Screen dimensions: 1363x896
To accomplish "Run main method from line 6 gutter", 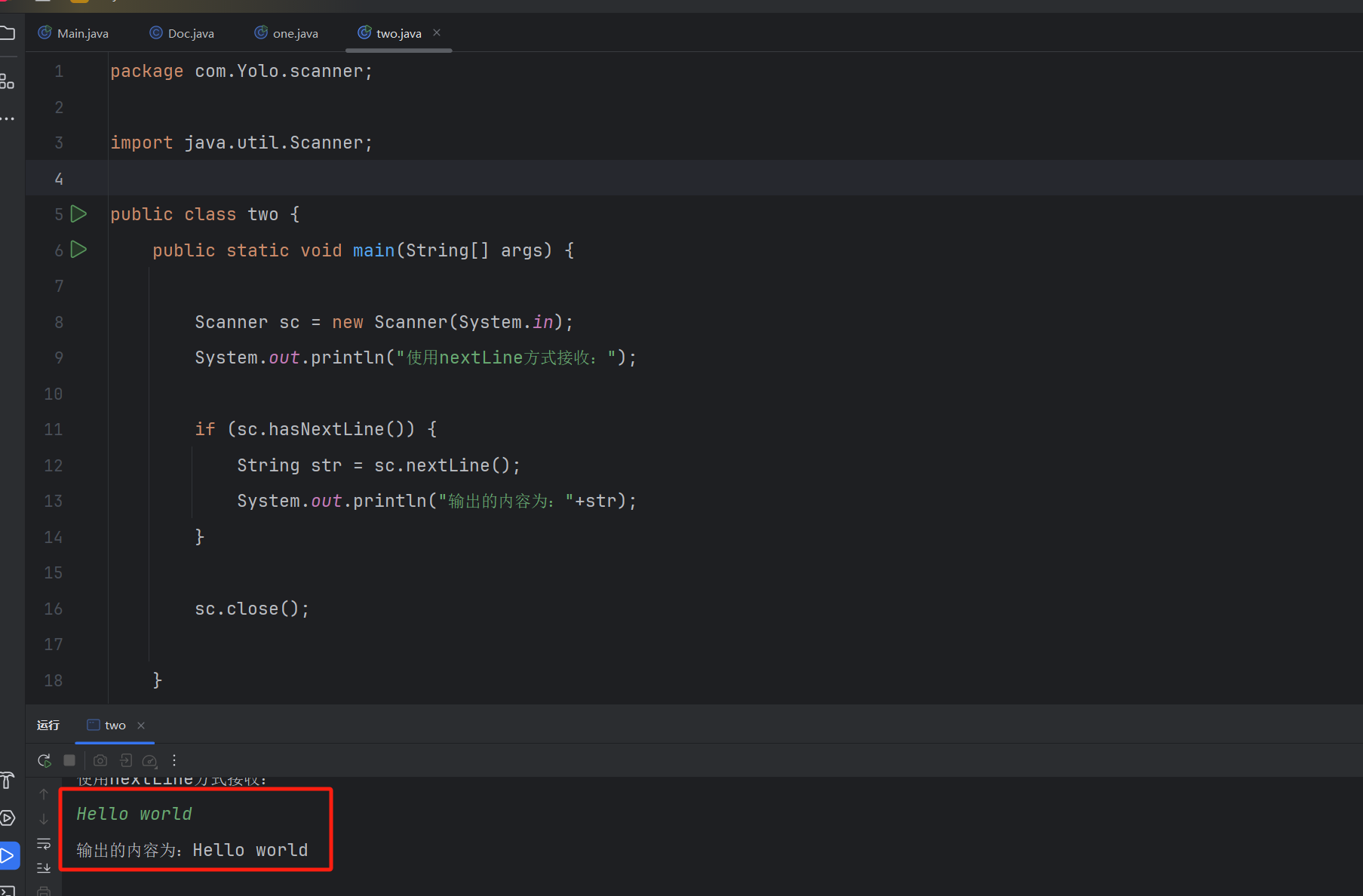I will pyautogui.click(x=78, y=250).
